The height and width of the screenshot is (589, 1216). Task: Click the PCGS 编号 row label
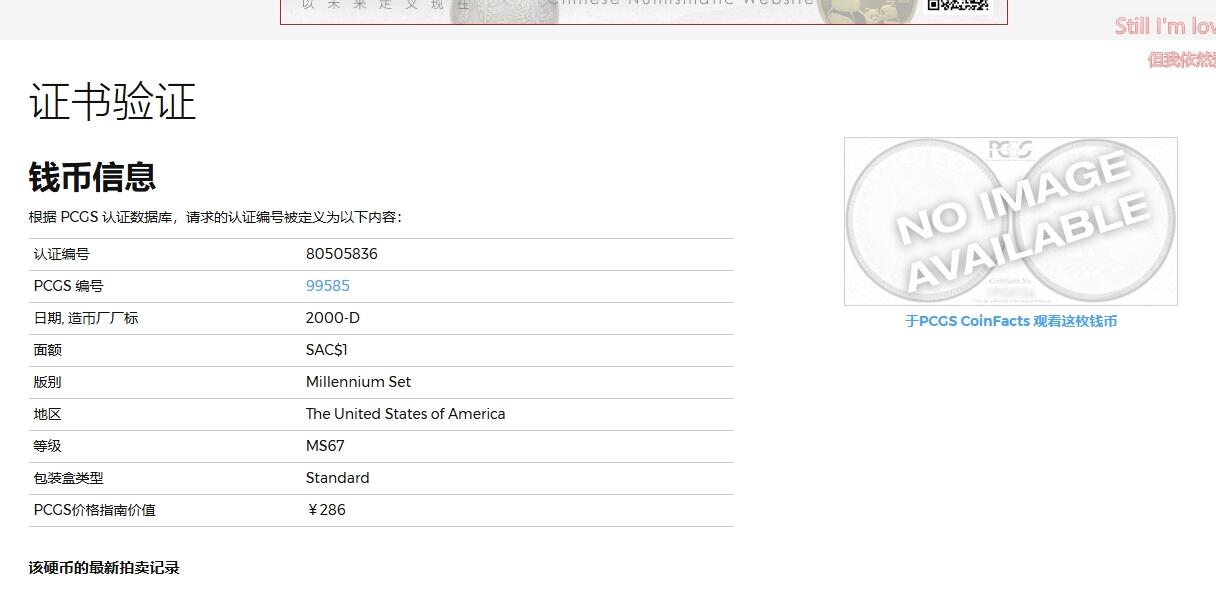(69, 286)
